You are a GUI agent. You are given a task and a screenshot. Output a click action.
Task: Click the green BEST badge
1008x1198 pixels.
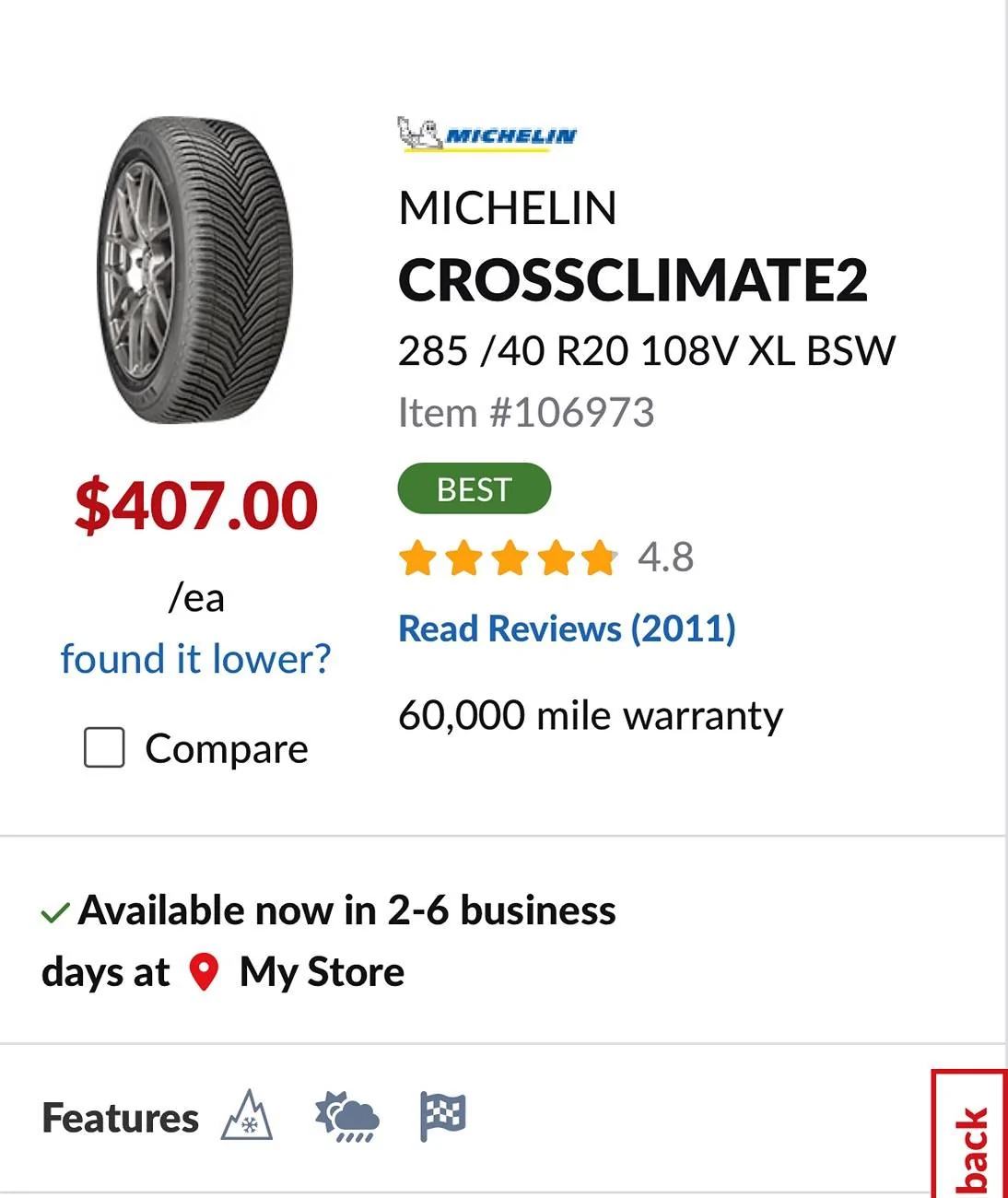474,488
